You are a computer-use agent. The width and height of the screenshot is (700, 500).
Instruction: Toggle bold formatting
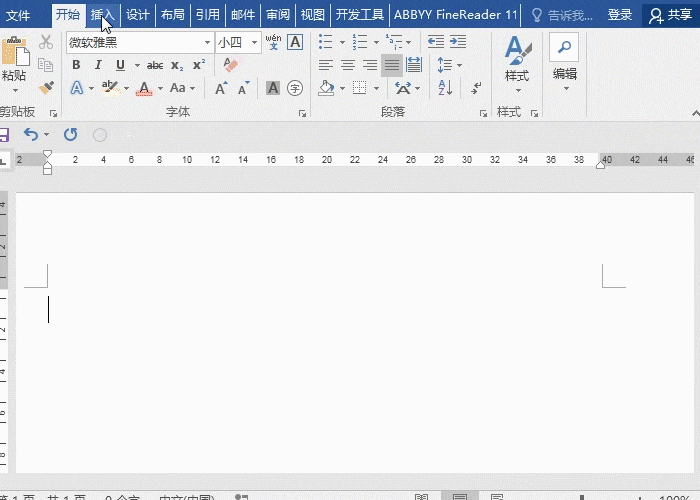click(76, 65)
